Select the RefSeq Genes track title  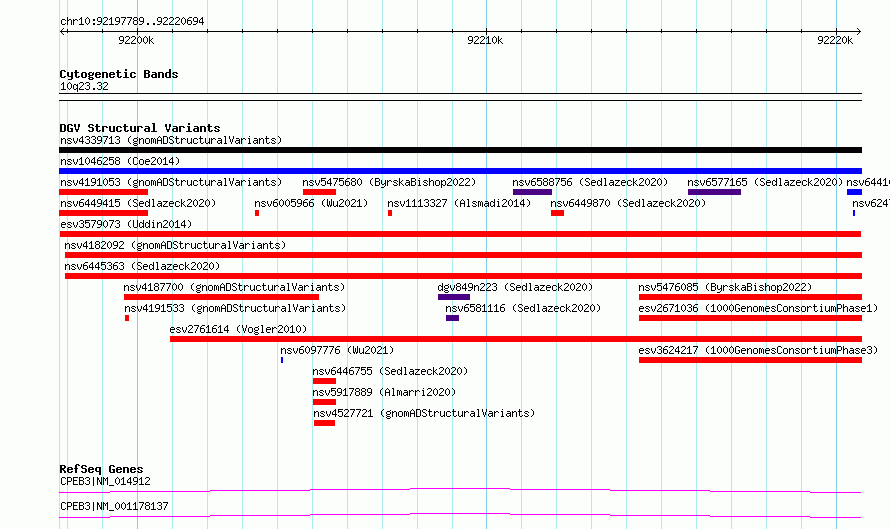[101, 469]
